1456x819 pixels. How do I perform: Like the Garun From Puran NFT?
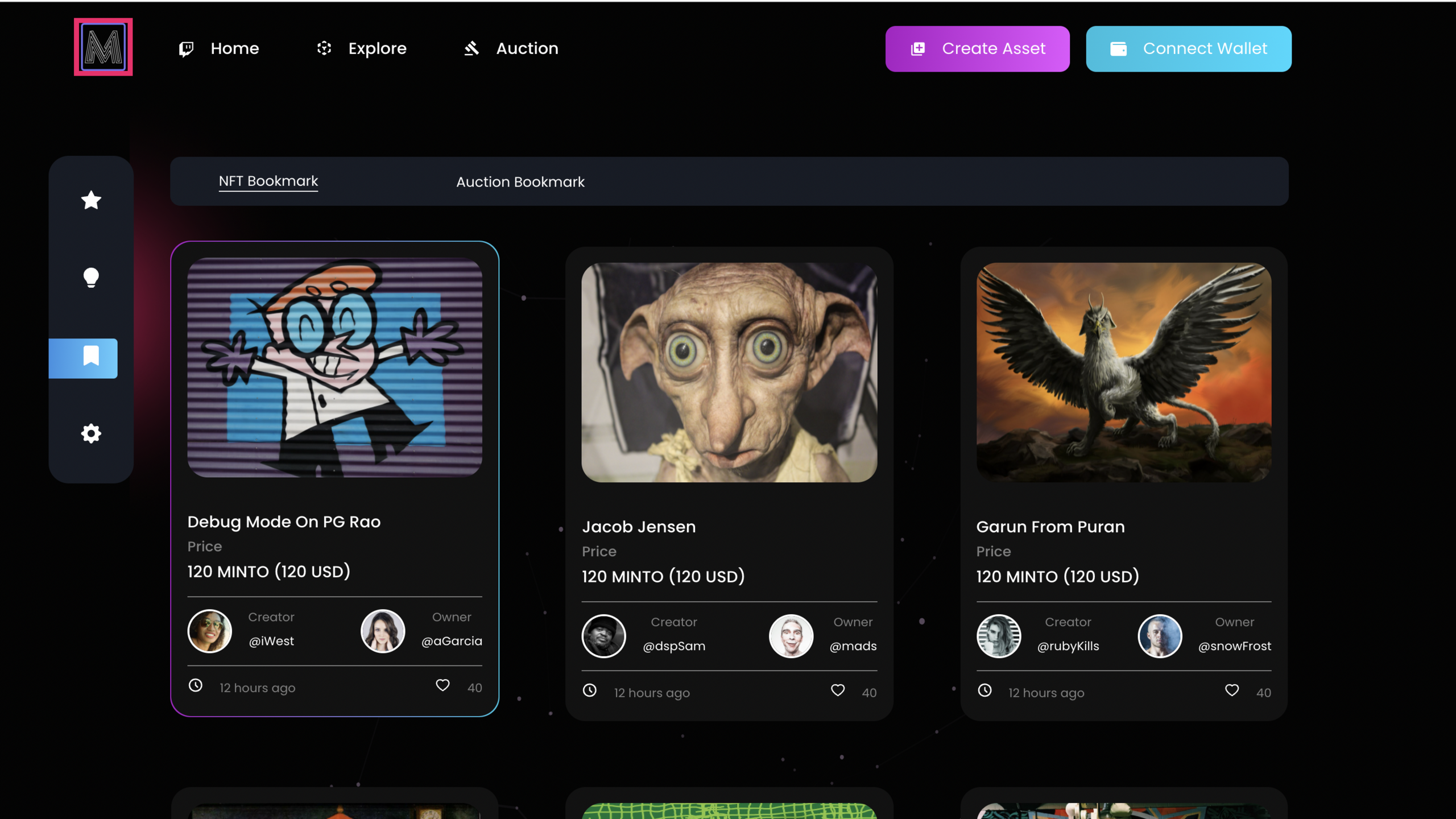pos(1231,690)
